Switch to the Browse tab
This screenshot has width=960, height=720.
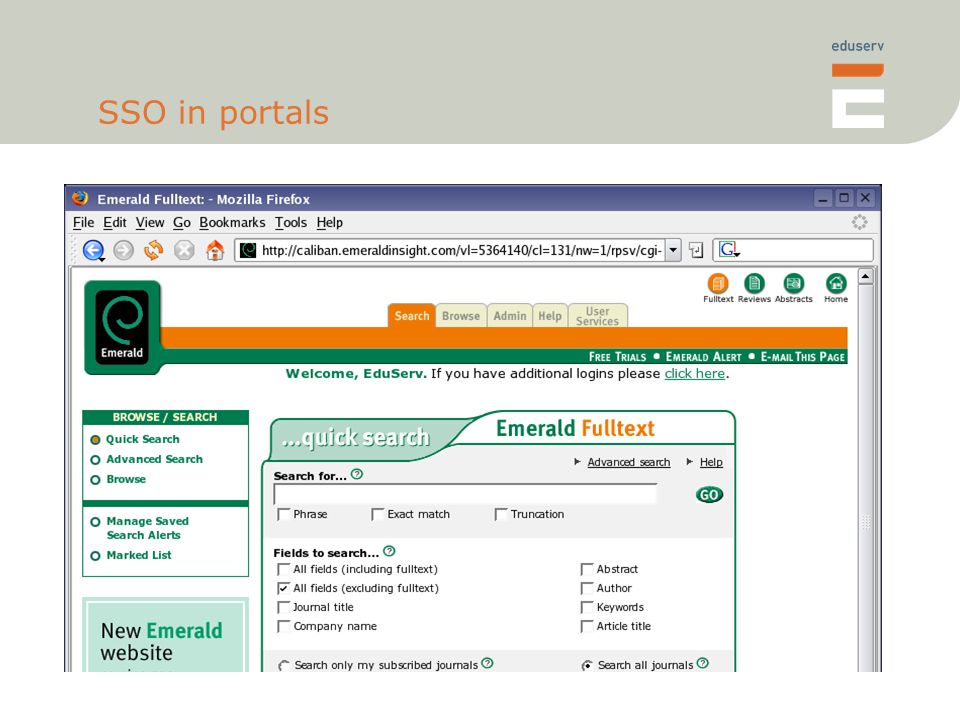tap(461, 316)
